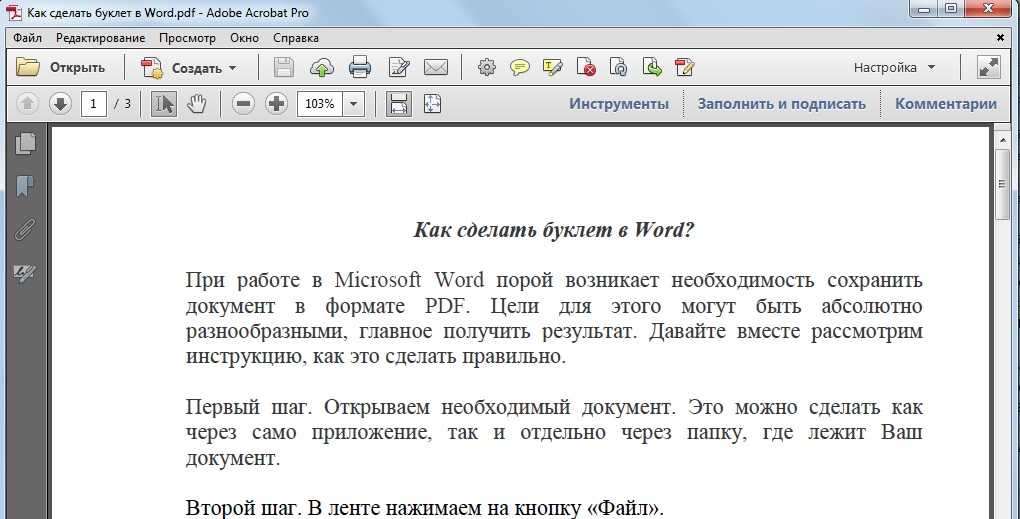Open the Справка menu
The height and width of the screenshot is (519, 1020).
(x=295, y=38)
